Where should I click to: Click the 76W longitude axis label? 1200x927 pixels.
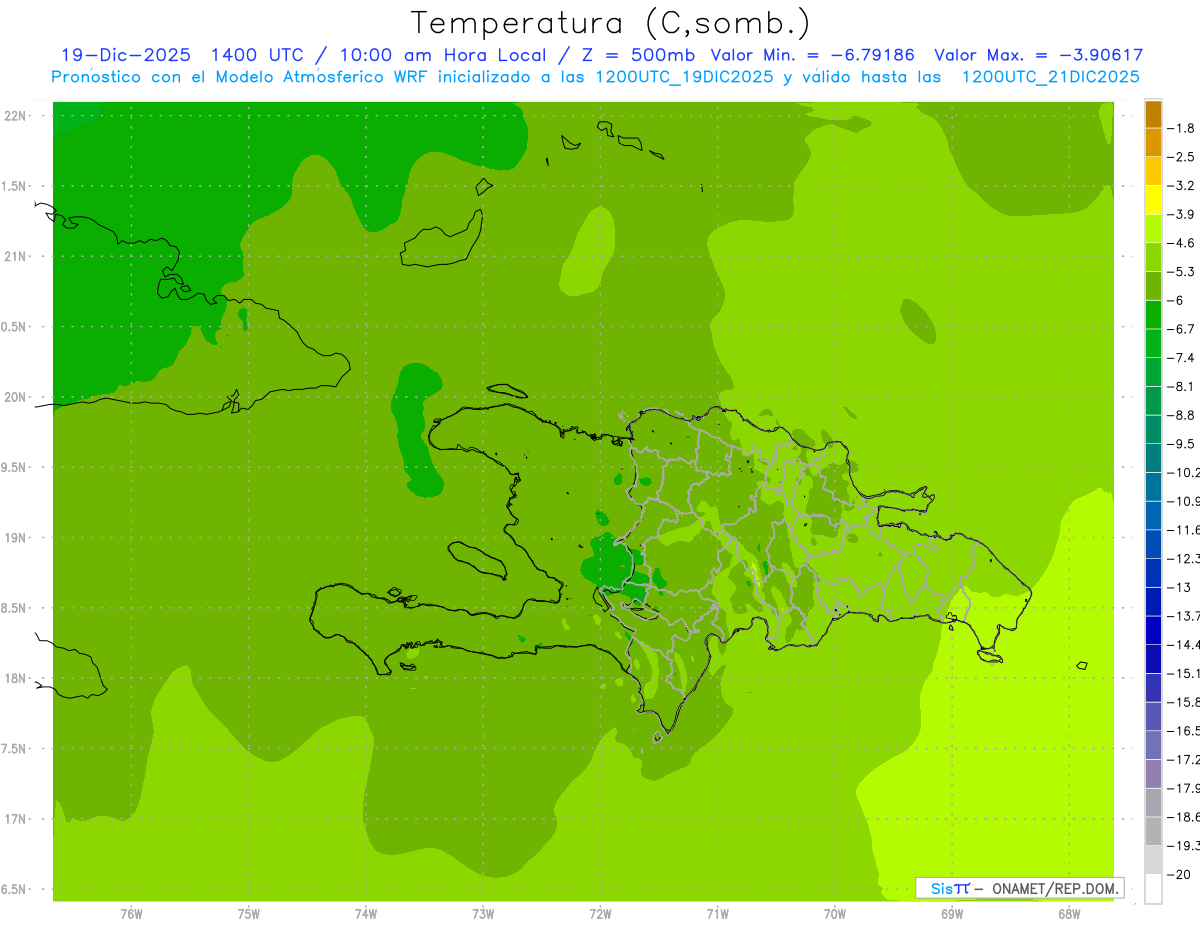[131, 914]
